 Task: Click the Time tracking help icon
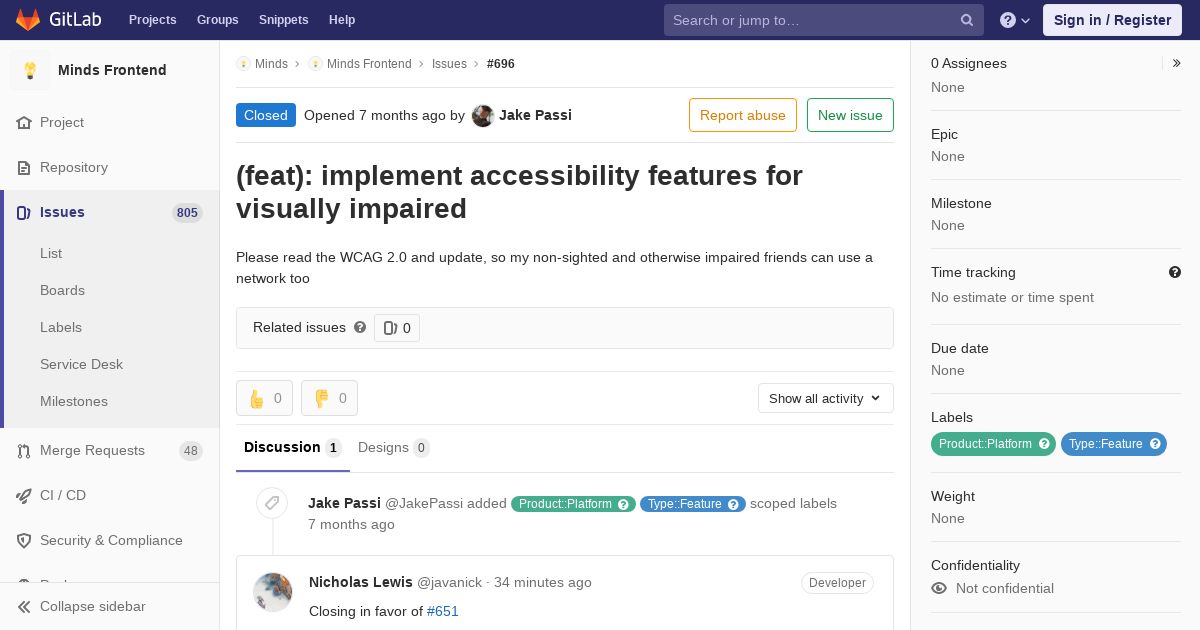(1175, 272)
